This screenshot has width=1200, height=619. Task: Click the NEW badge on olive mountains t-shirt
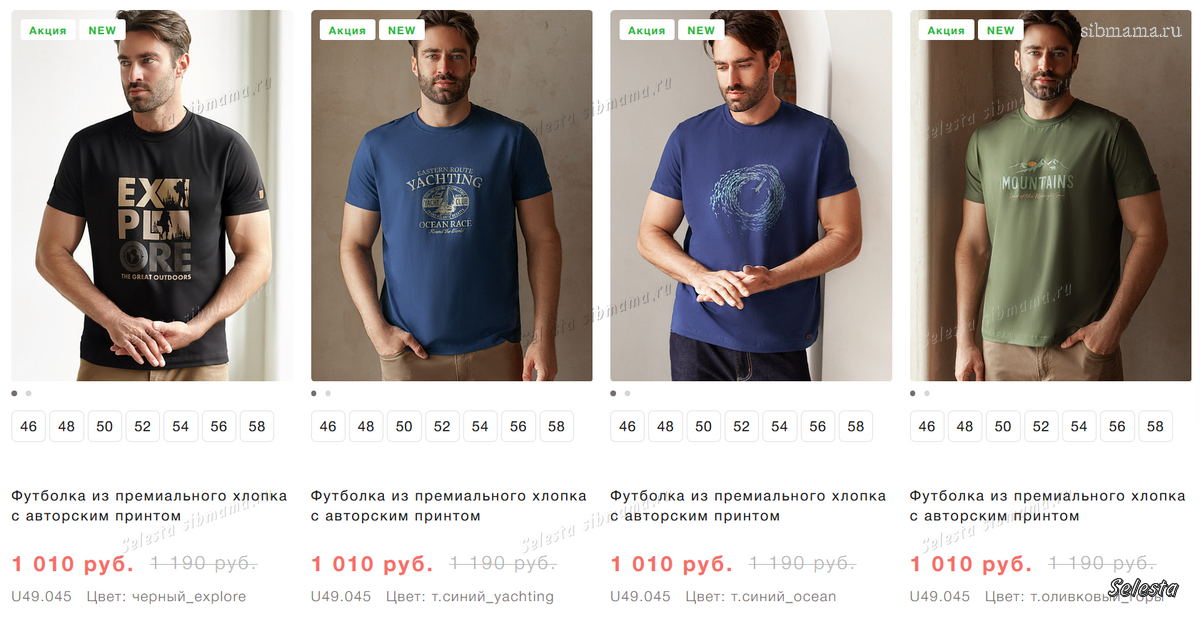1001,30
